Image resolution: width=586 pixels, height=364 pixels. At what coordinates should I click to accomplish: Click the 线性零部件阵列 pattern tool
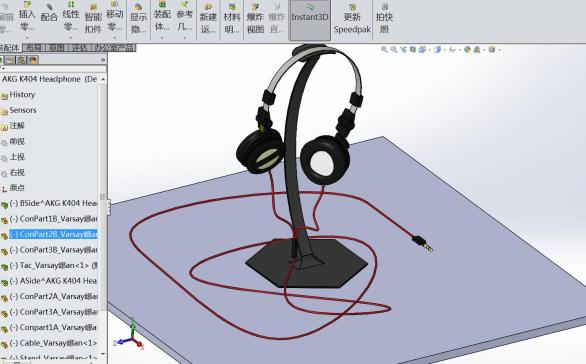point(71,17)
